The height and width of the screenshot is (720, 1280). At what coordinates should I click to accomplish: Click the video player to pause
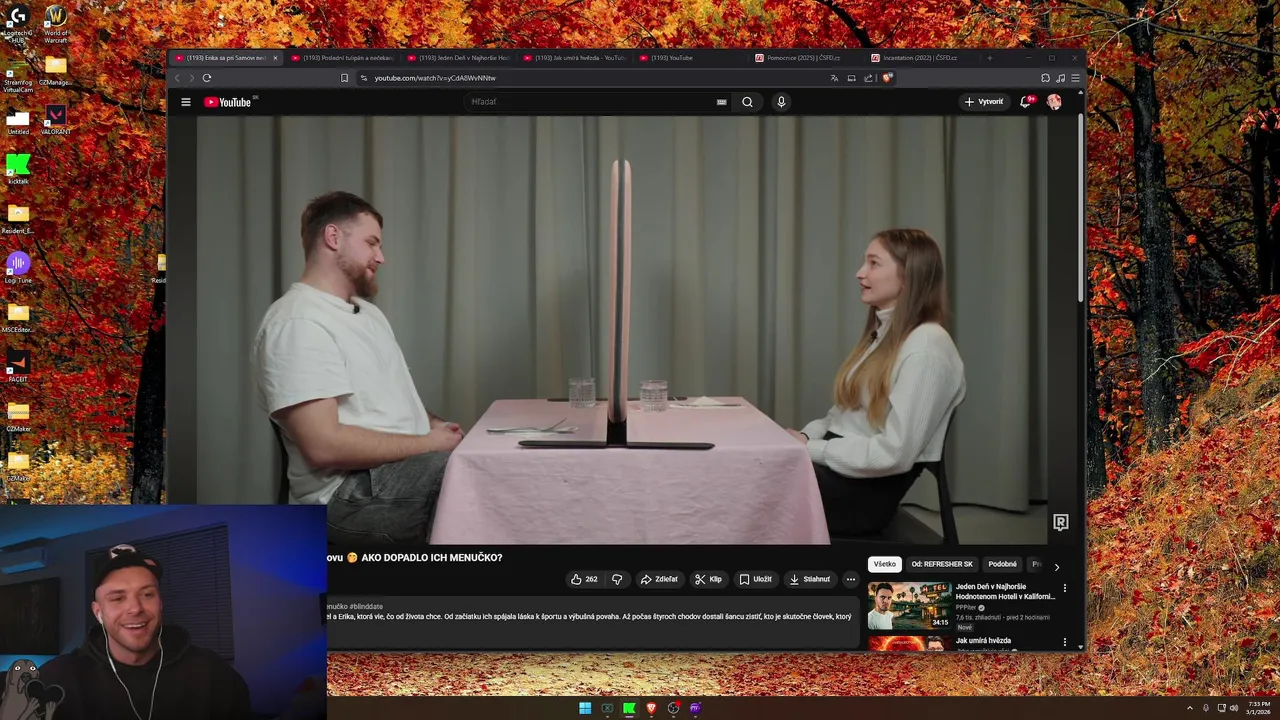[622, 330]
